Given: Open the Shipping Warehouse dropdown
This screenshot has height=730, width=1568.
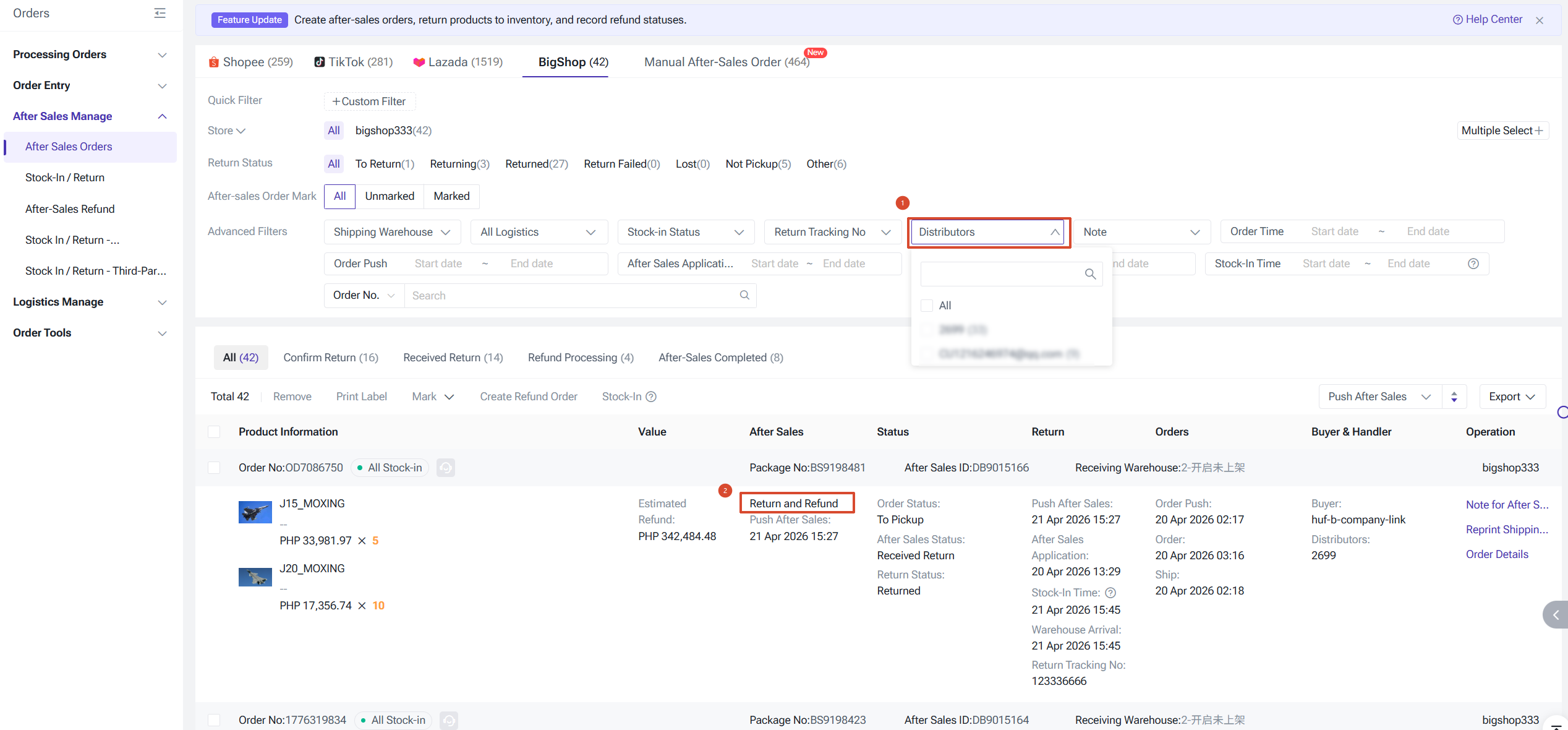Looking at the screenshot, I should point(392,232).
